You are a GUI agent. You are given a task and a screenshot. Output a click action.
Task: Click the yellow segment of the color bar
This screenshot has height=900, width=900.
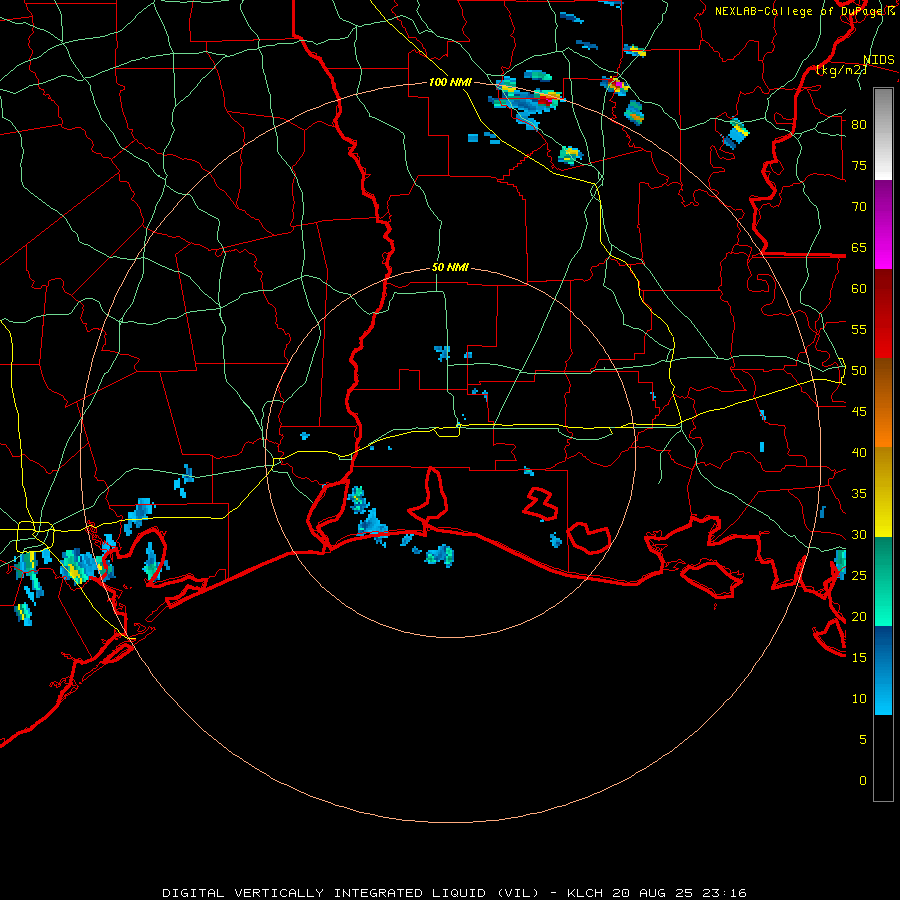click(x=883, y=492)
